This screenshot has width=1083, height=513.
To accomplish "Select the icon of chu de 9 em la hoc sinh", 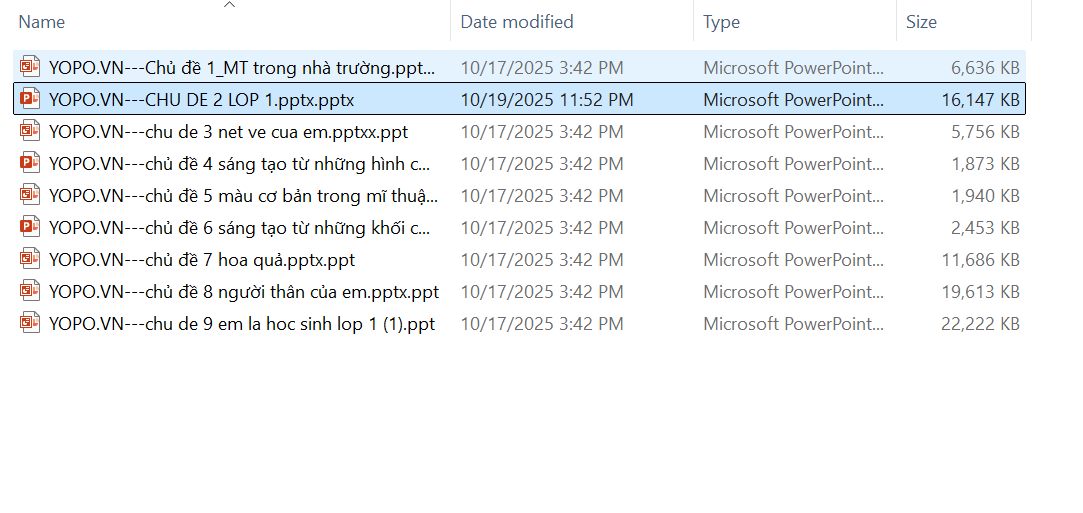I will point(30,324).
